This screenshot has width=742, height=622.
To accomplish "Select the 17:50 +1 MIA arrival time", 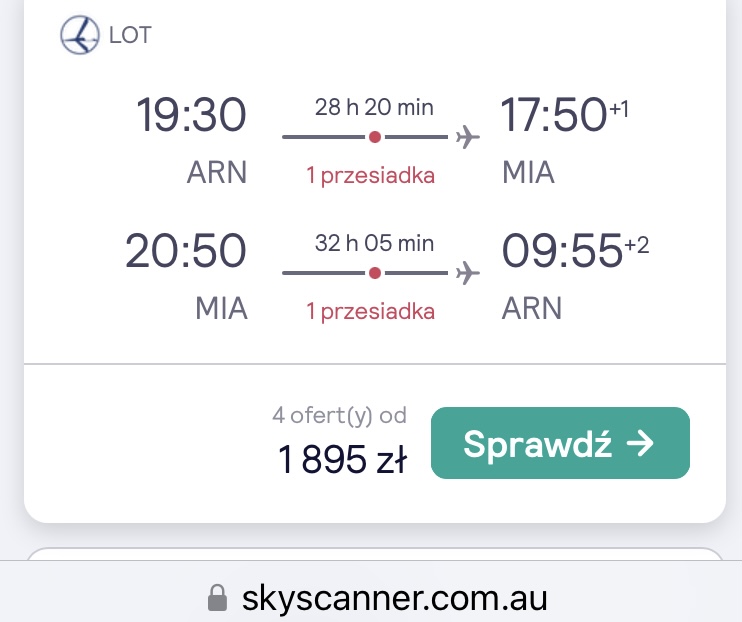I will tap(564, 114).
